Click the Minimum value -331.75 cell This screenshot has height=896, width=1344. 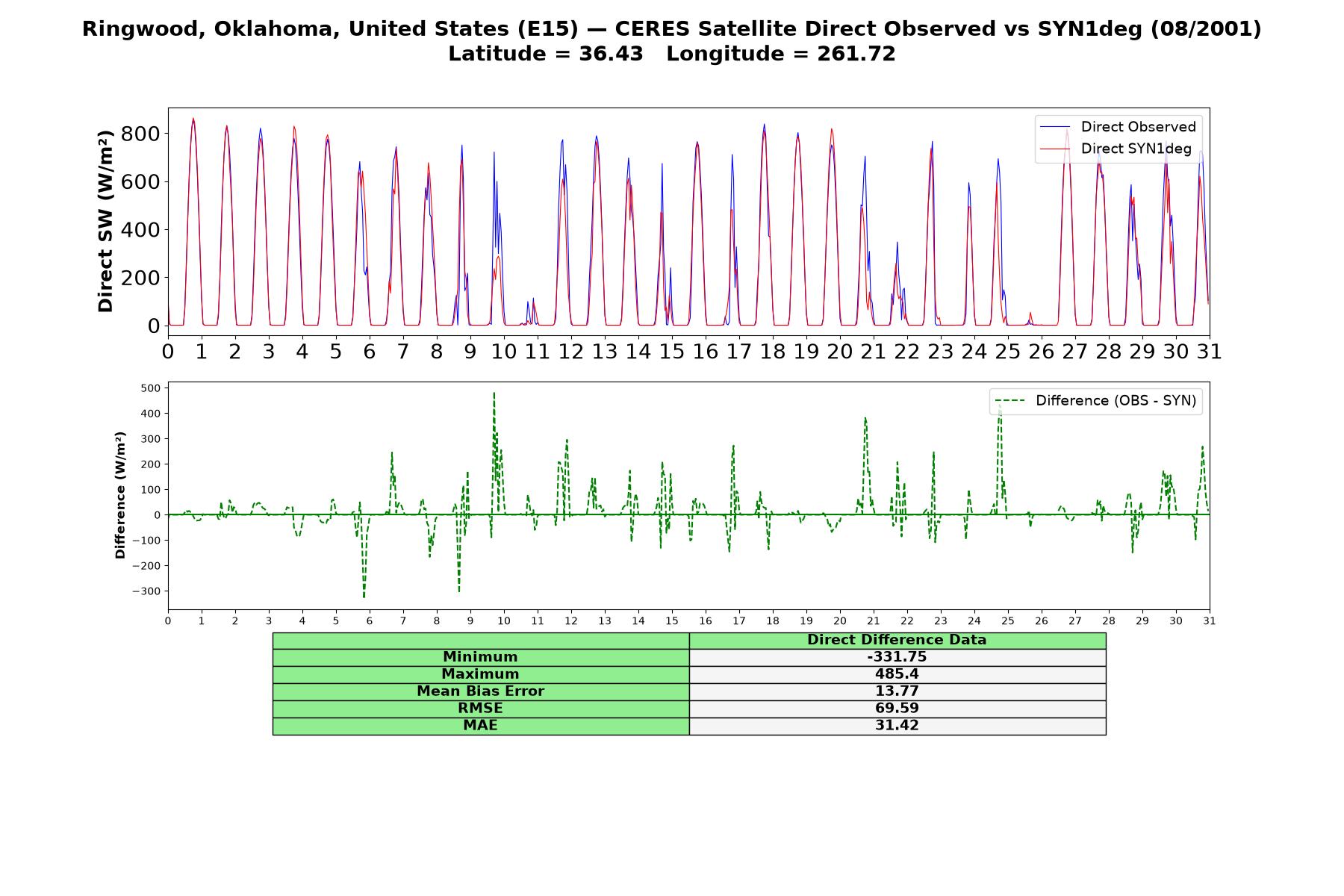[x=897, y=657]
